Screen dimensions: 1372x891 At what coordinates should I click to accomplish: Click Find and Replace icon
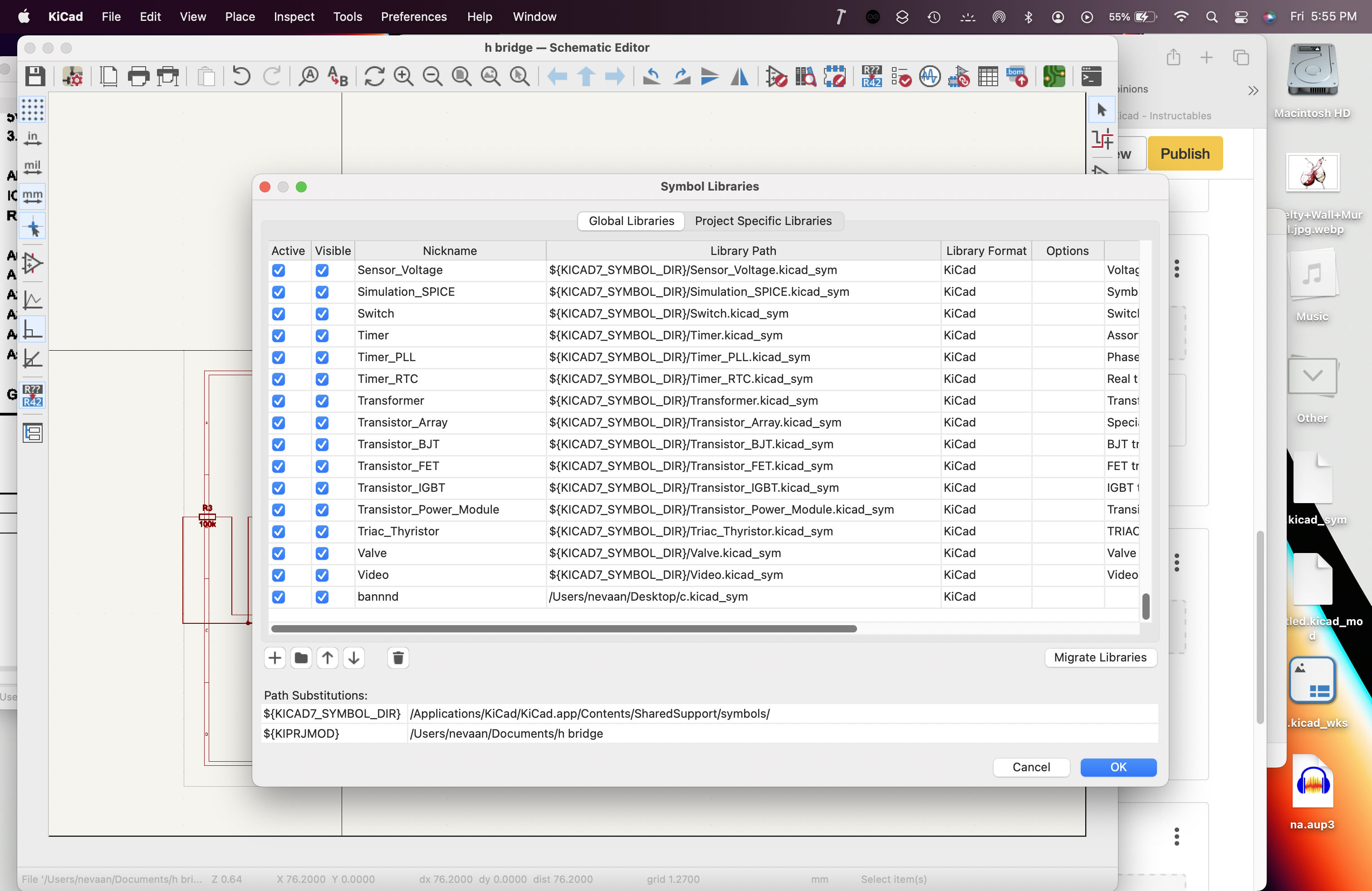(x=338, y=76)
